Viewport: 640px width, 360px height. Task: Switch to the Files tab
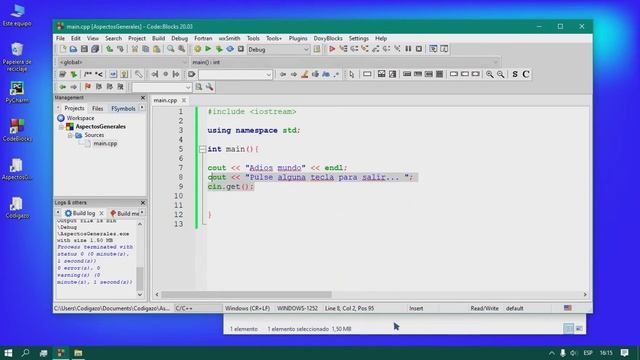pyautogui.click(x=98, y=109)
